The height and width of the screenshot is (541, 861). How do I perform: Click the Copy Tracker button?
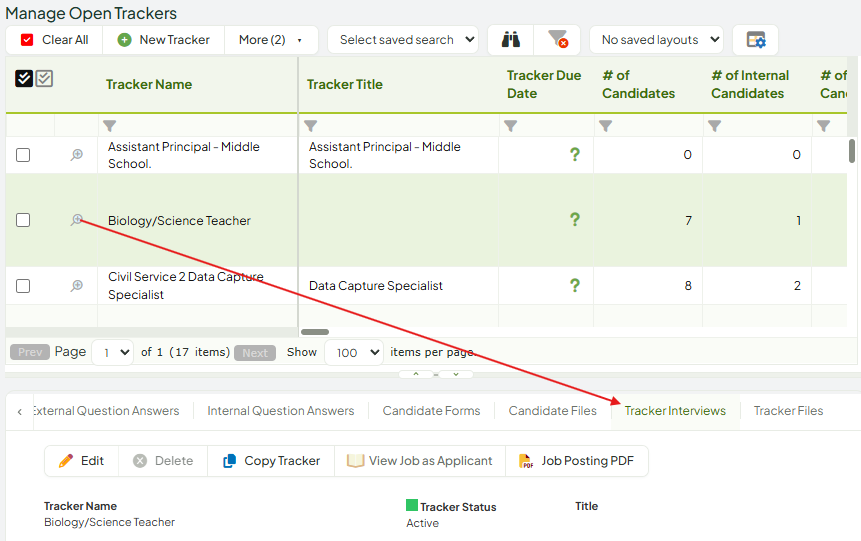(271, 461)
